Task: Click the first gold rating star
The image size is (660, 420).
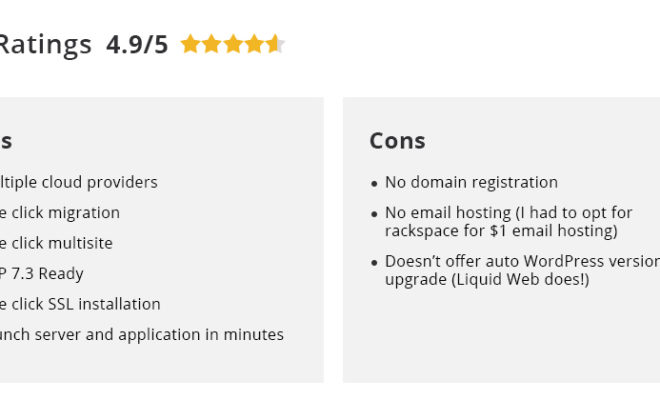Action: pos(190,44)
